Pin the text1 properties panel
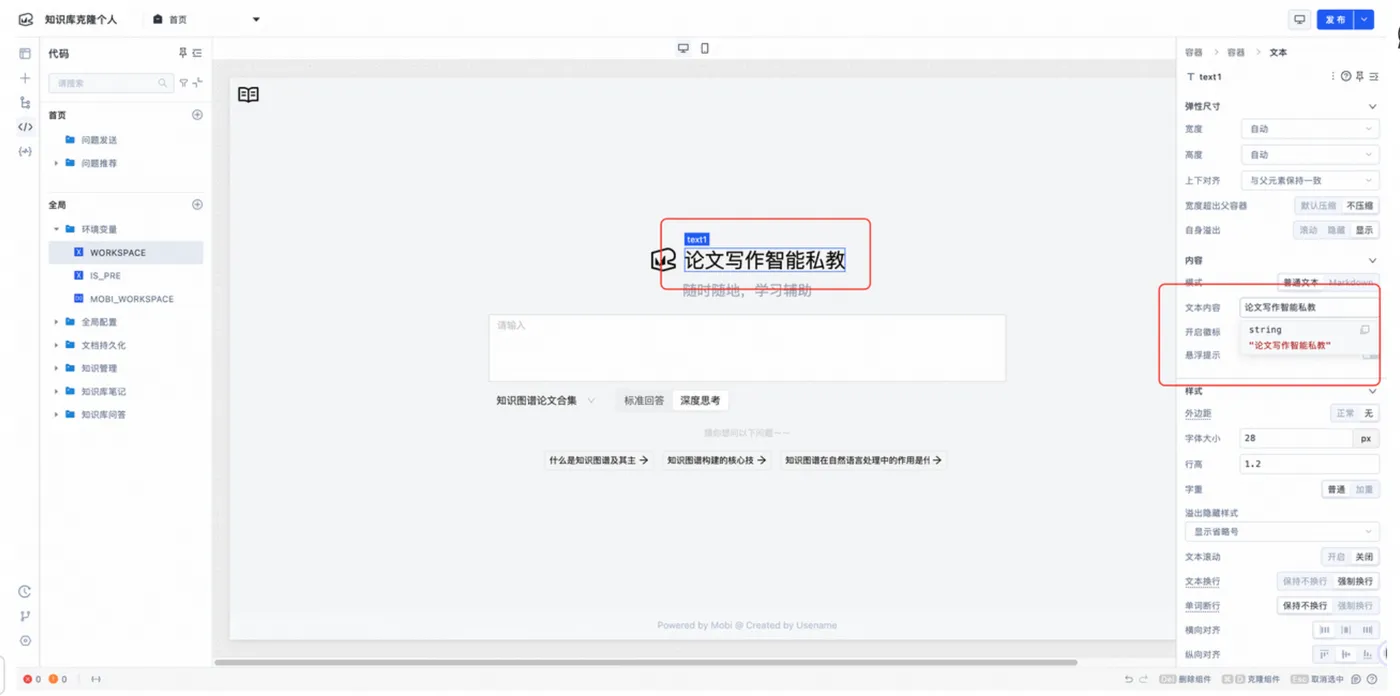1400x696 pixels. click(1360, 76)
